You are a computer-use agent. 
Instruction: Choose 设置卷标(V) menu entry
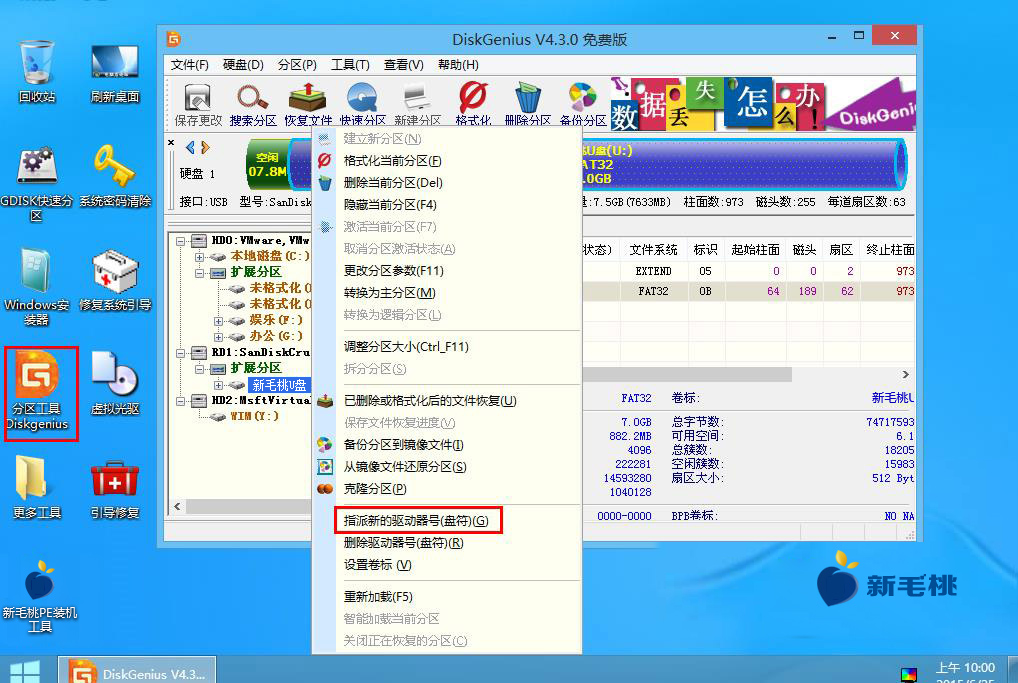coord(447,565)
